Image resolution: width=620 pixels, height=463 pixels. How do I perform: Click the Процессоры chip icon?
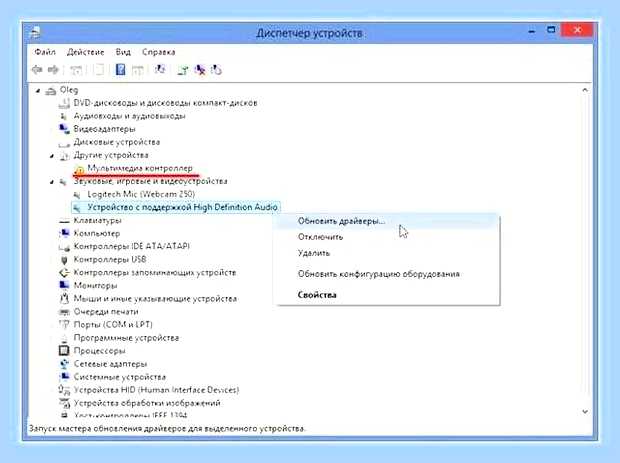[64, 351]
